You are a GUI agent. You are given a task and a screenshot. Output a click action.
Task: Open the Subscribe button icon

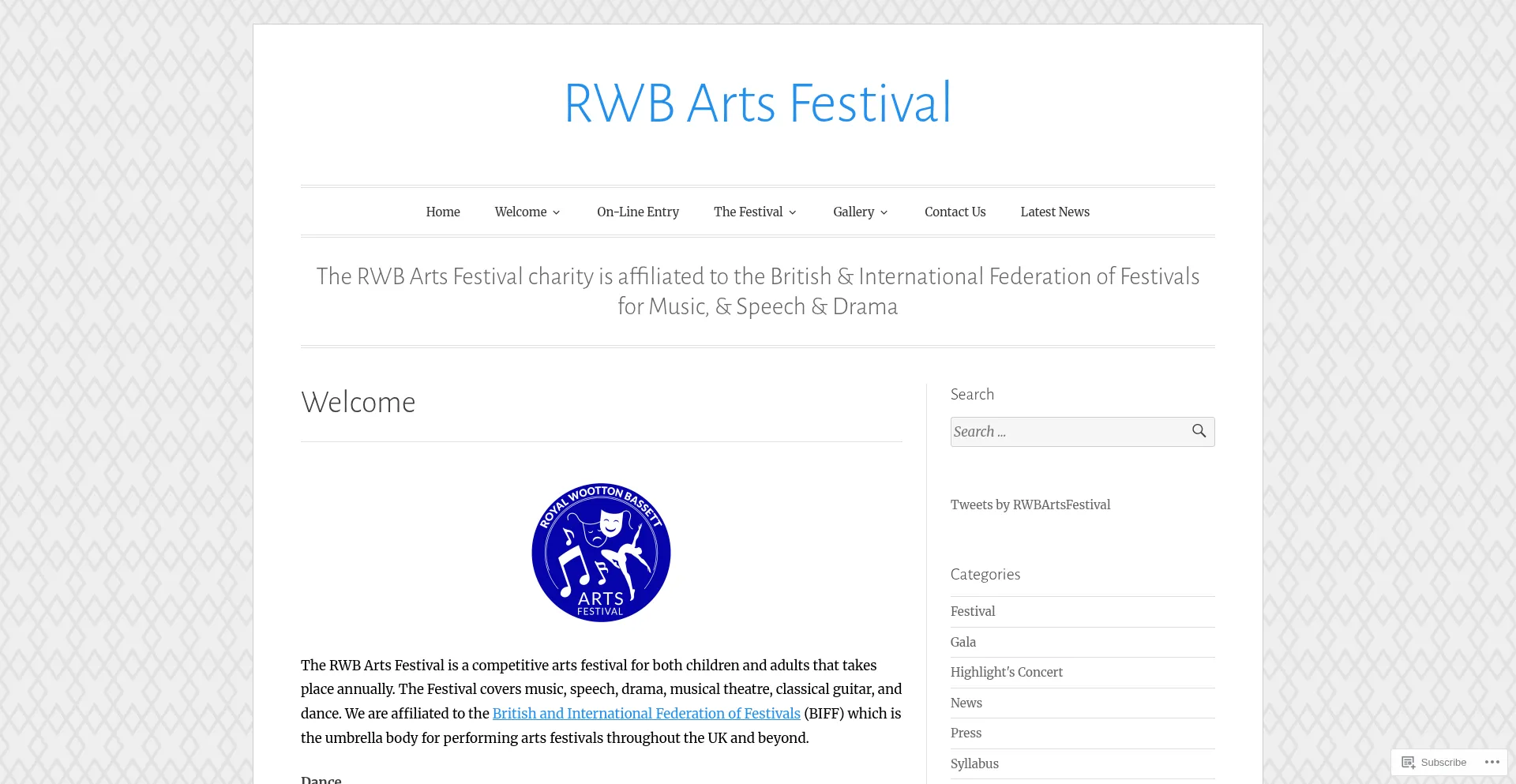click(x=1408, y=763)
